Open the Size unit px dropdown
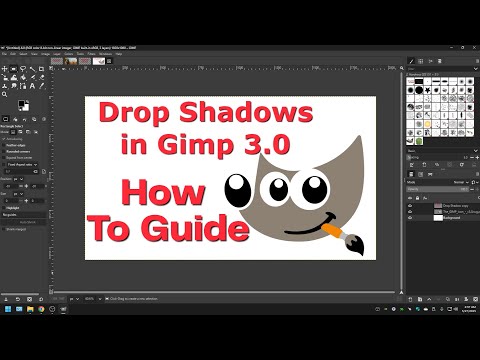 pos(18,194)
